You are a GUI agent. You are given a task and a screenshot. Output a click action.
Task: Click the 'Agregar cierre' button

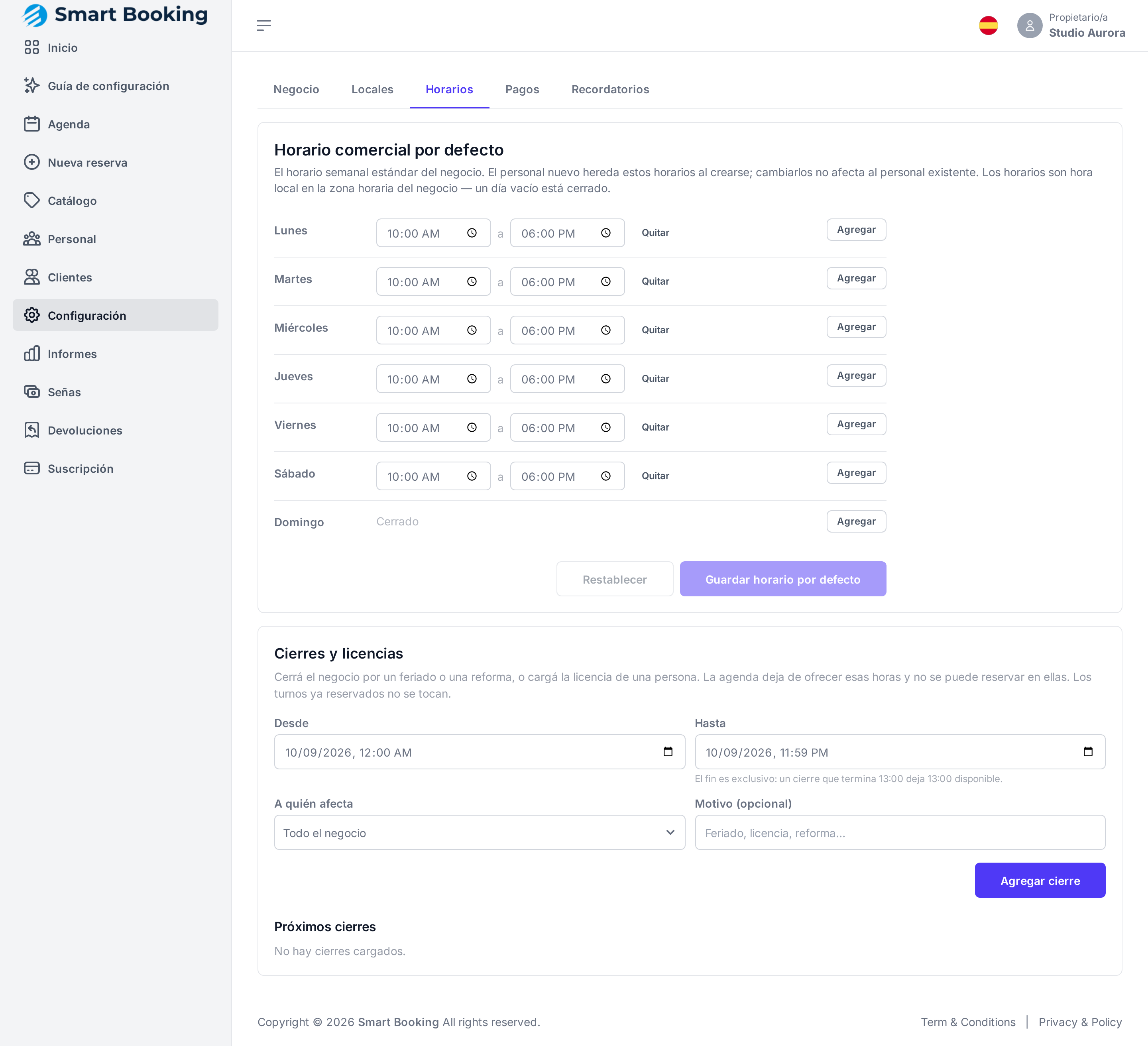pos(1040,880)
